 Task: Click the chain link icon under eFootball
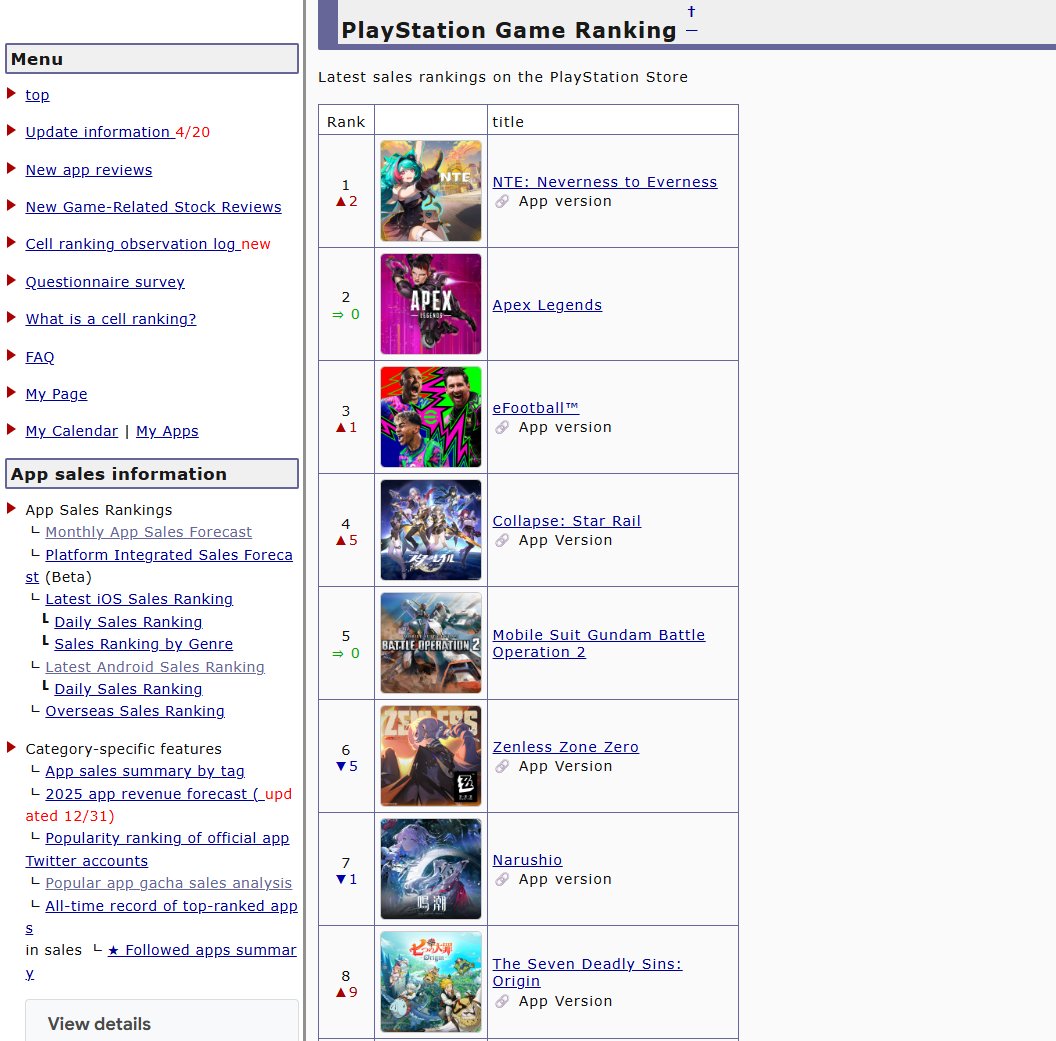502,428
